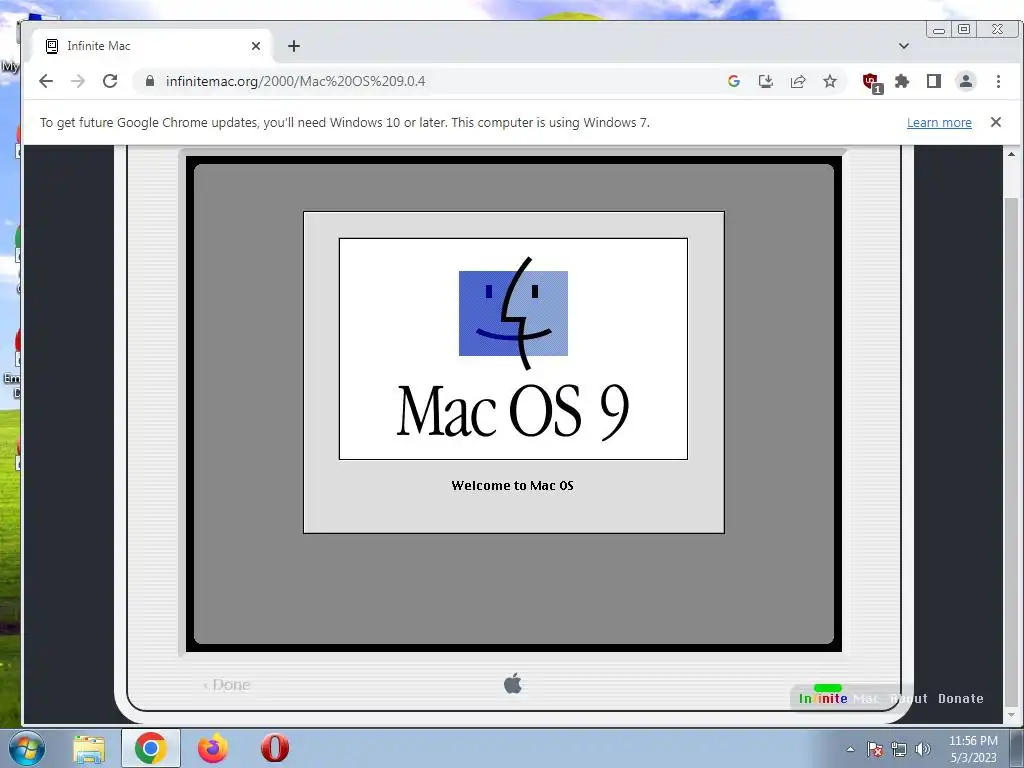Launch Opera from the taskbar

click(x=275, y=748)
